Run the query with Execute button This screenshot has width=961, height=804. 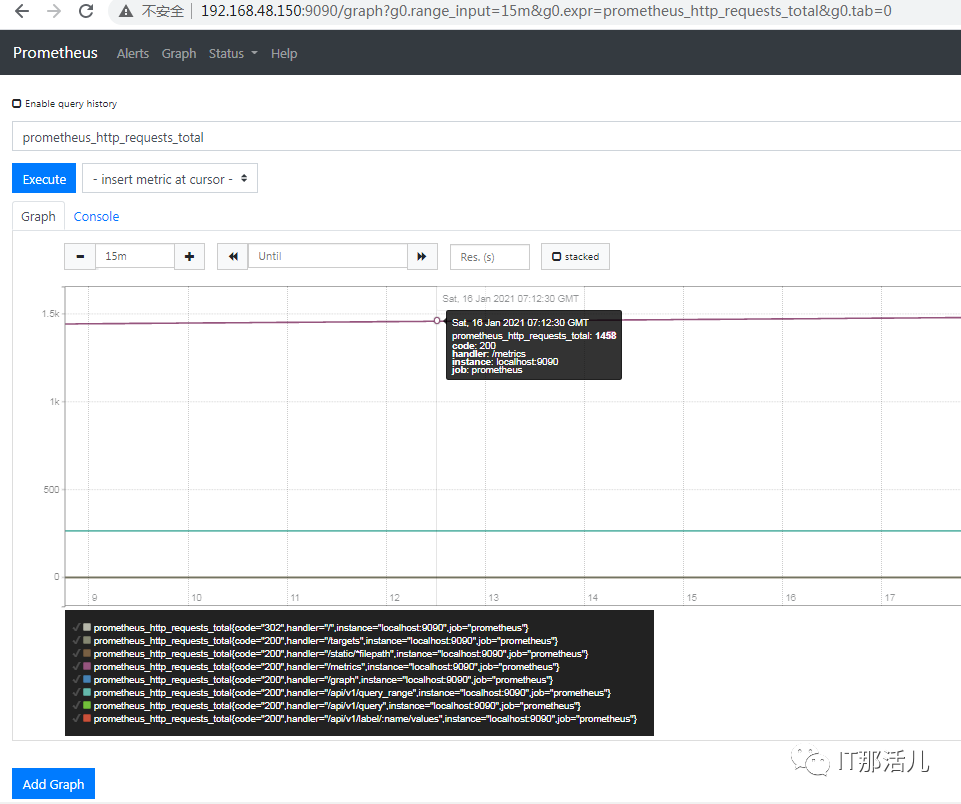44,178
